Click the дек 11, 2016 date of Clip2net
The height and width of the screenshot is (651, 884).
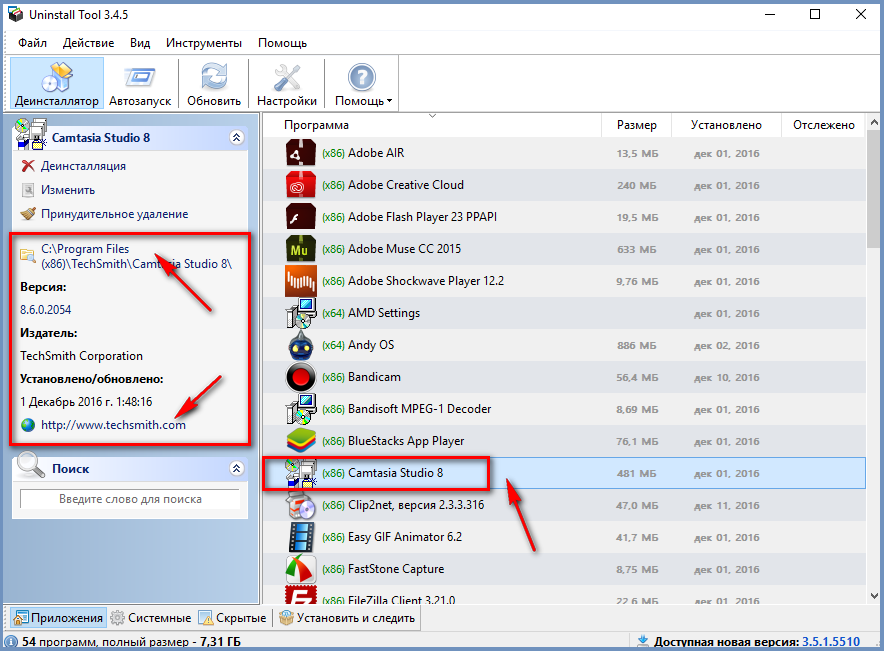727,506
